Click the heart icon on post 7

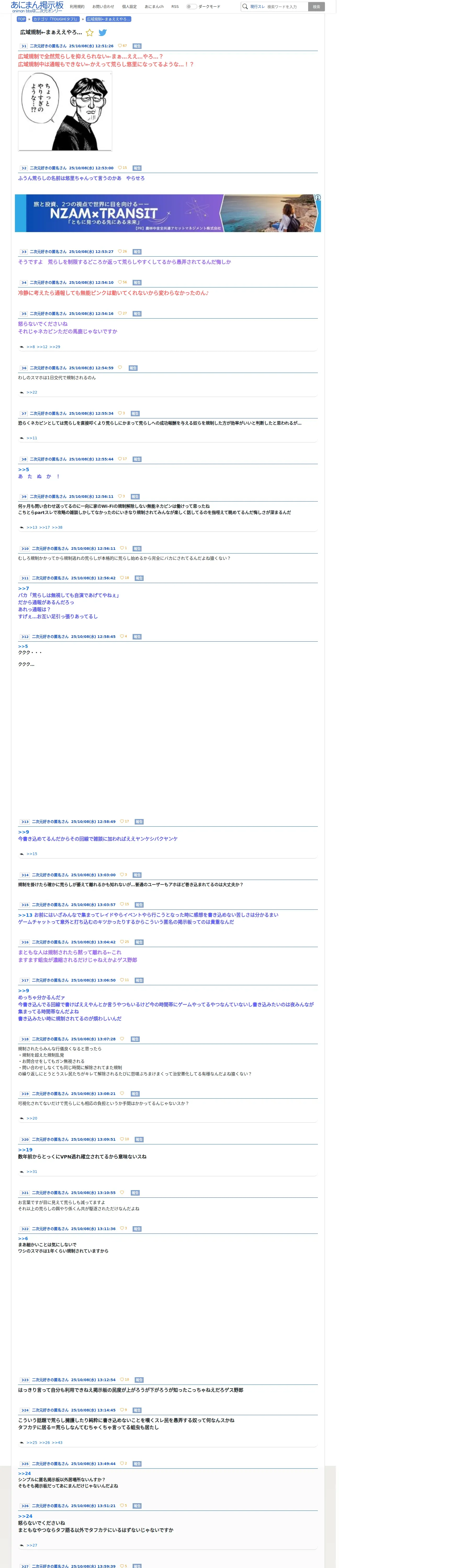(x=120, y=413)
